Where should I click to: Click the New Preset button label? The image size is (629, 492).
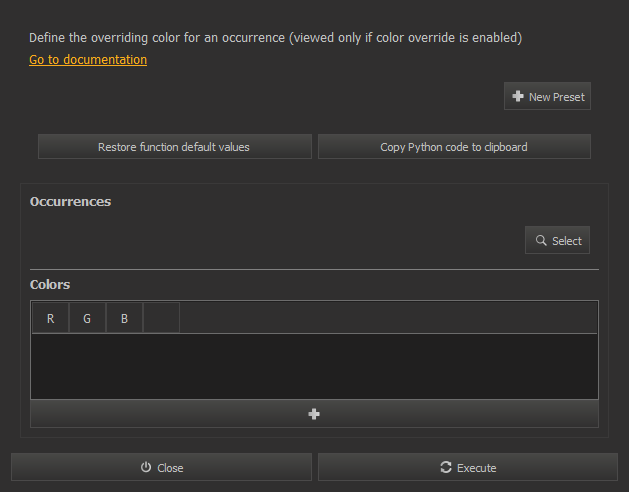pos(556,97)
